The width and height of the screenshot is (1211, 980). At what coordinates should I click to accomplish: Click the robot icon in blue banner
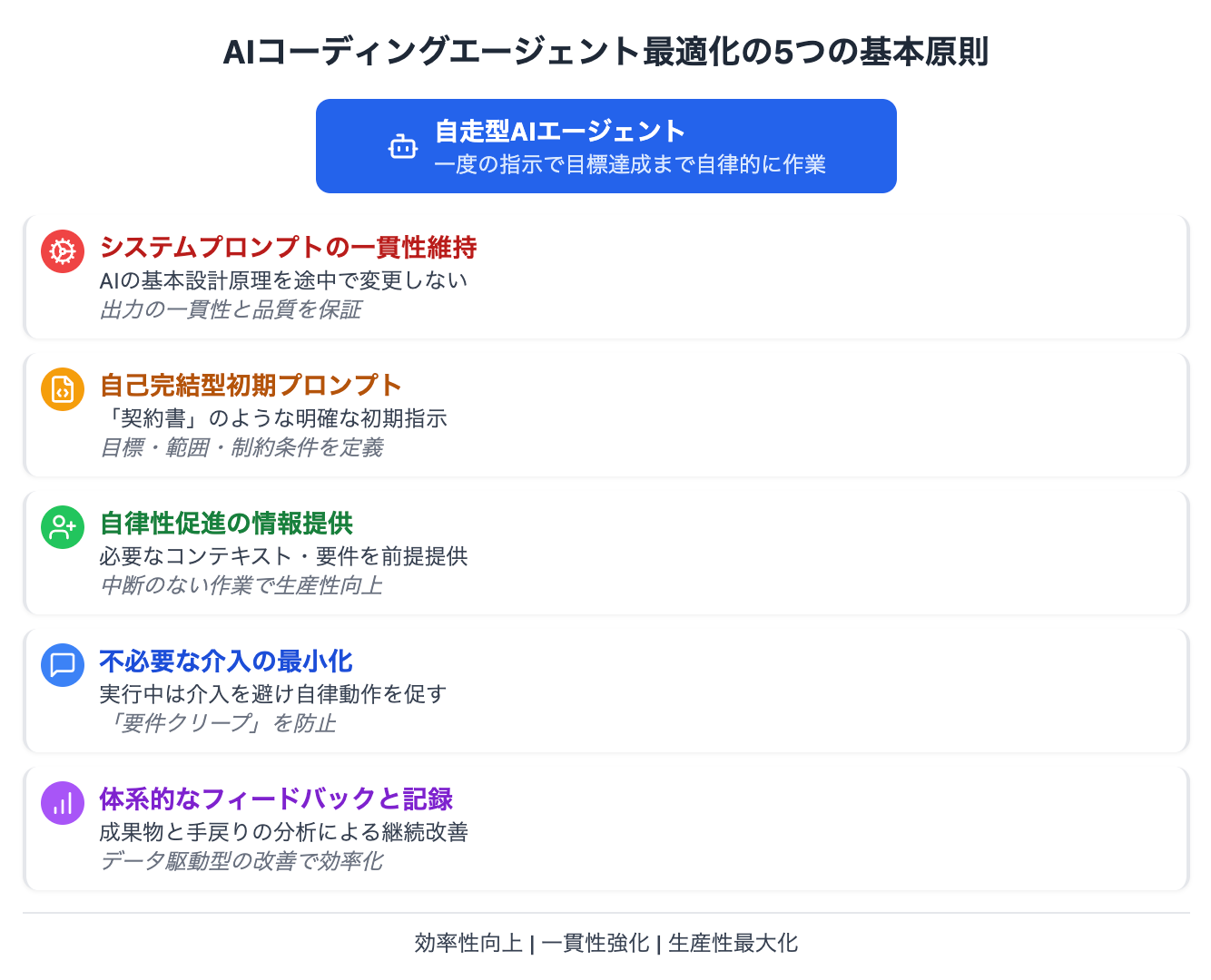tap(403, 146)
